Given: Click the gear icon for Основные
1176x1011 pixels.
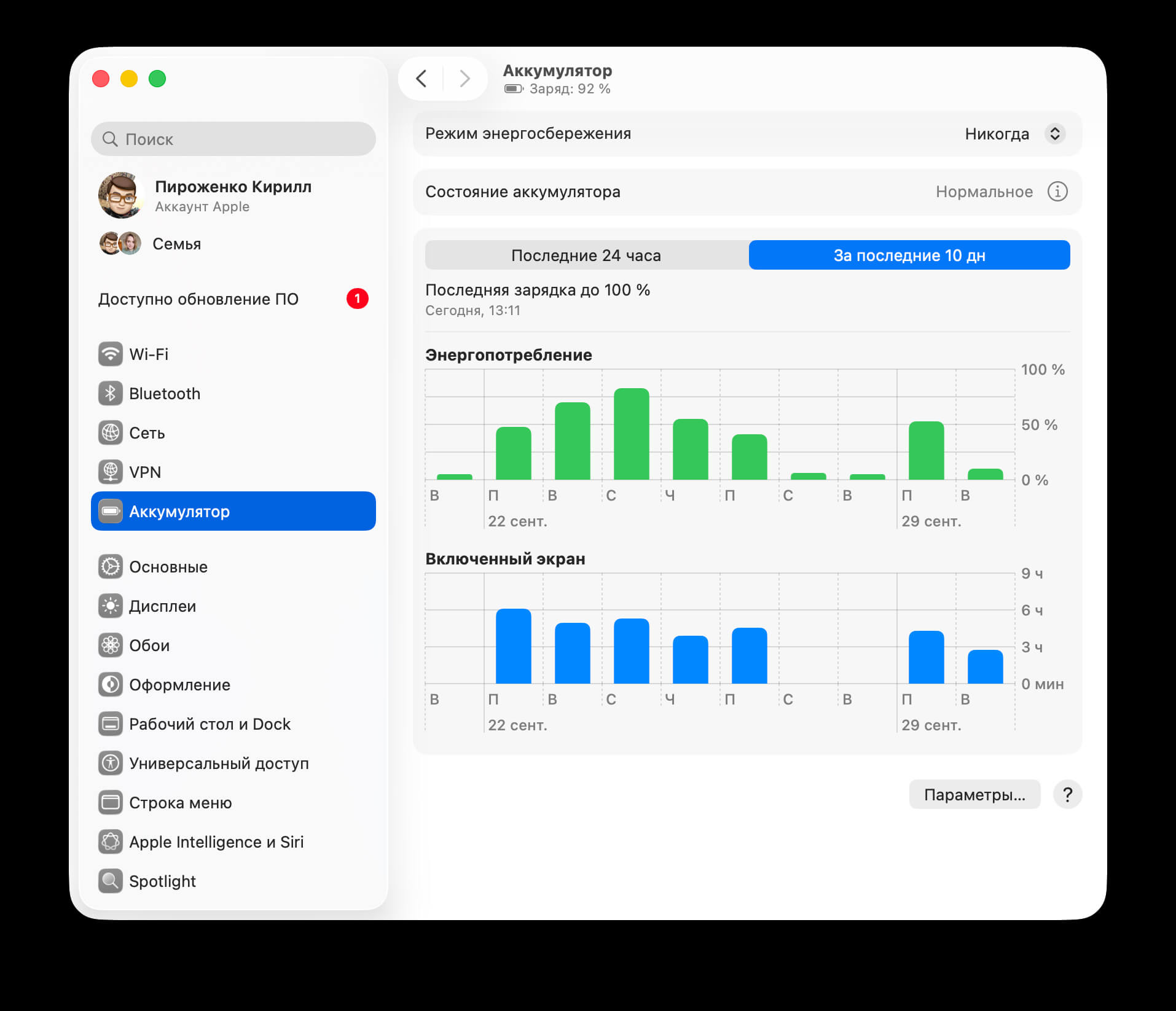Looking at the screenshot, I should click(111, 567).
